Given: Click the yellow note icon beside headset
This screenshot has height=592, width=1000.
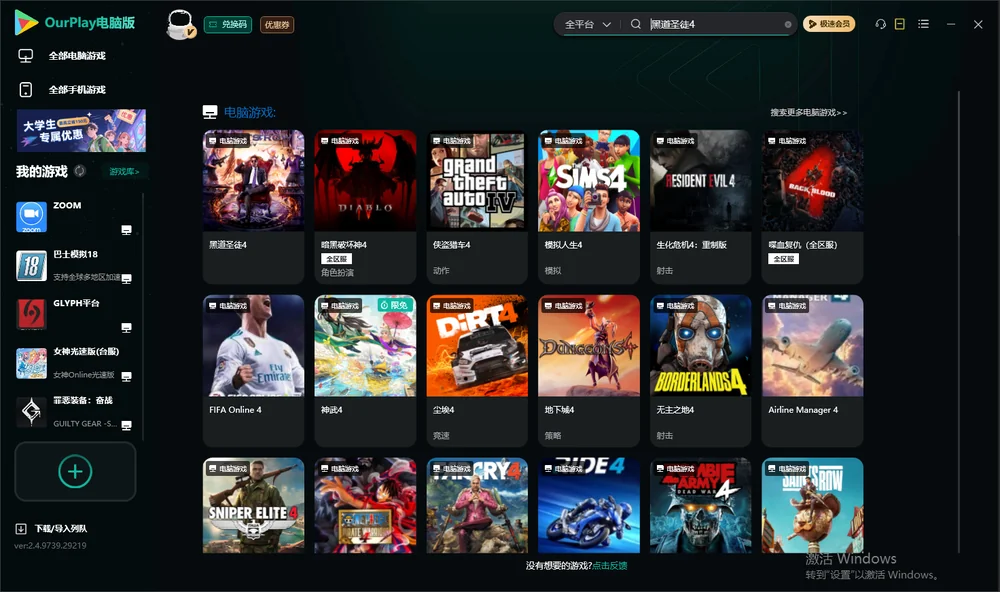Looking at the screenshot, I should (x=900, y=24).
